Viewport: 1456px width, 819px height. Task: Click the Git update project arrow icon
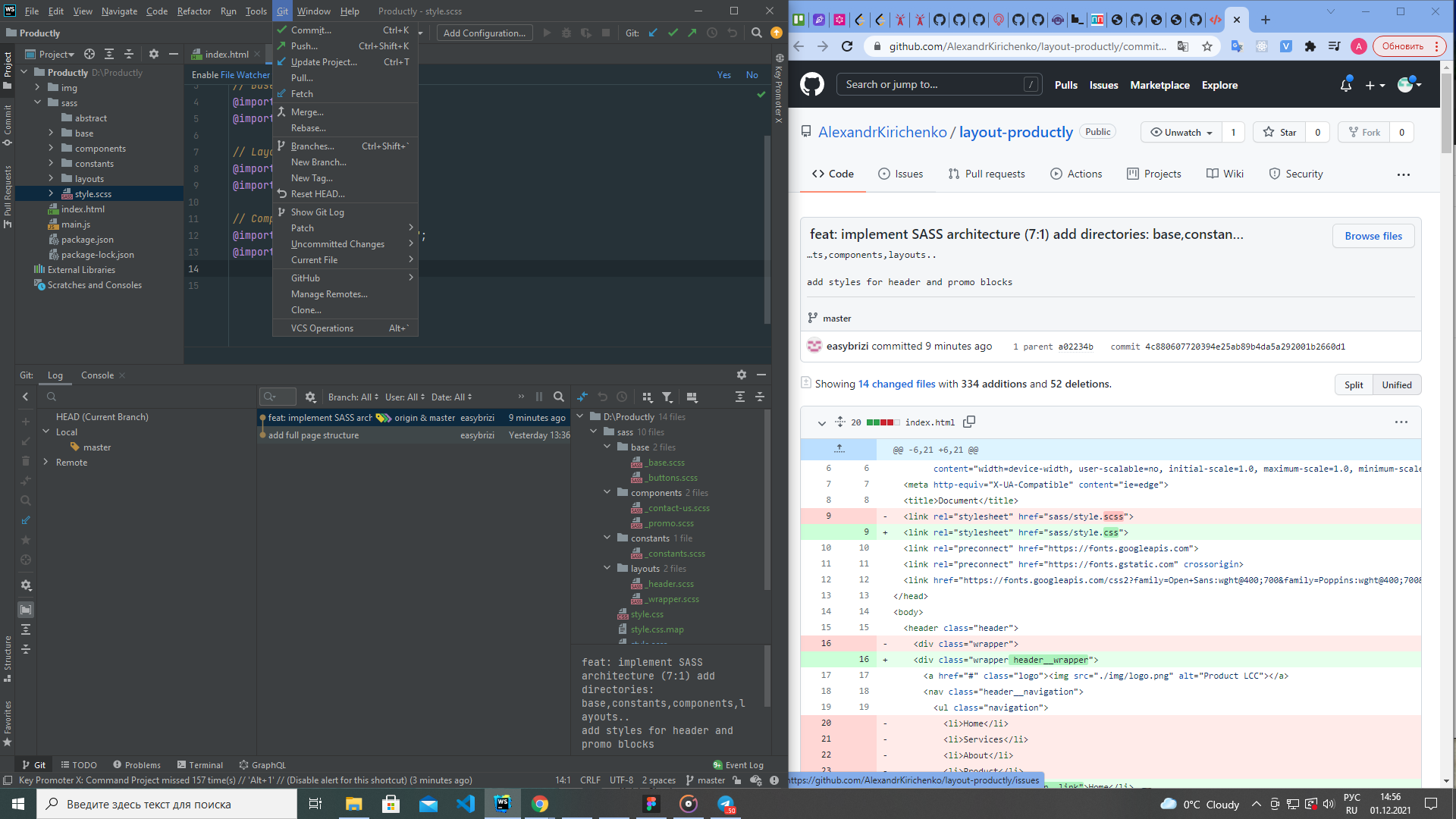click(653, 33)
